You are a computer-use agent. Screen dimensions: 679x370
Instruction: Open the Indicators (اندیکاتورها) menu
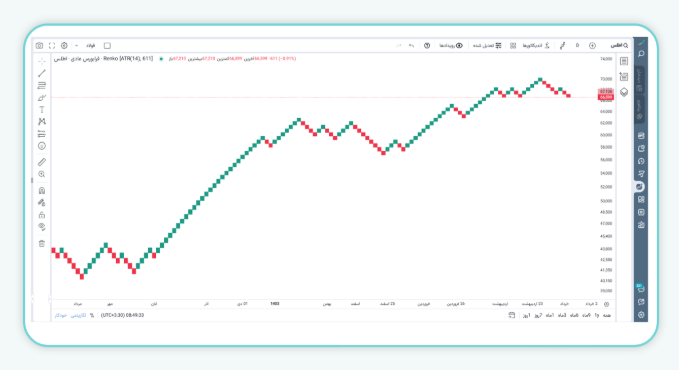click(536, 45)
